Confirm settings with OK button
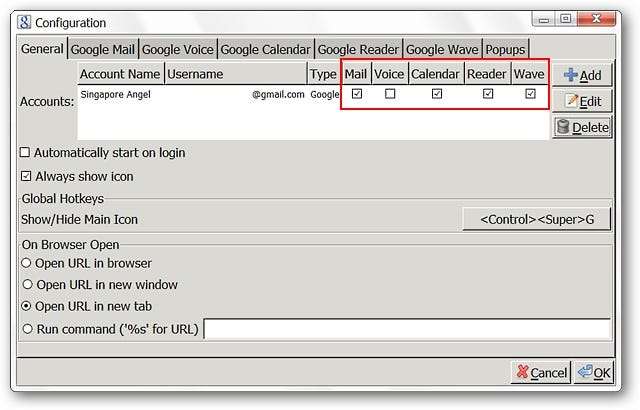The image size is (640, 410). coord(594,372)
